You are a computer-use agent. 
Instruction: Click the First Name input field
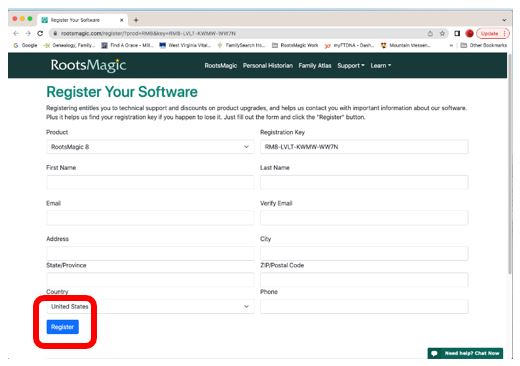pos(150,182)
